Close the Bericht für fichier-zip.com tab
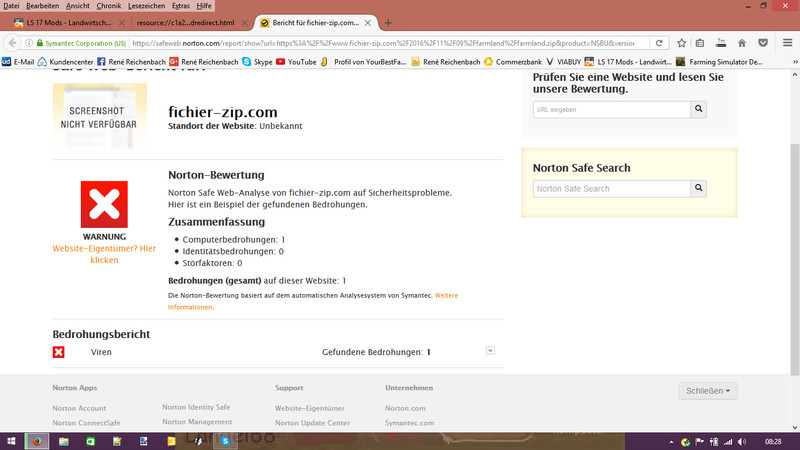The width and height of the screenshot is (800, 450). click(367, 23)
